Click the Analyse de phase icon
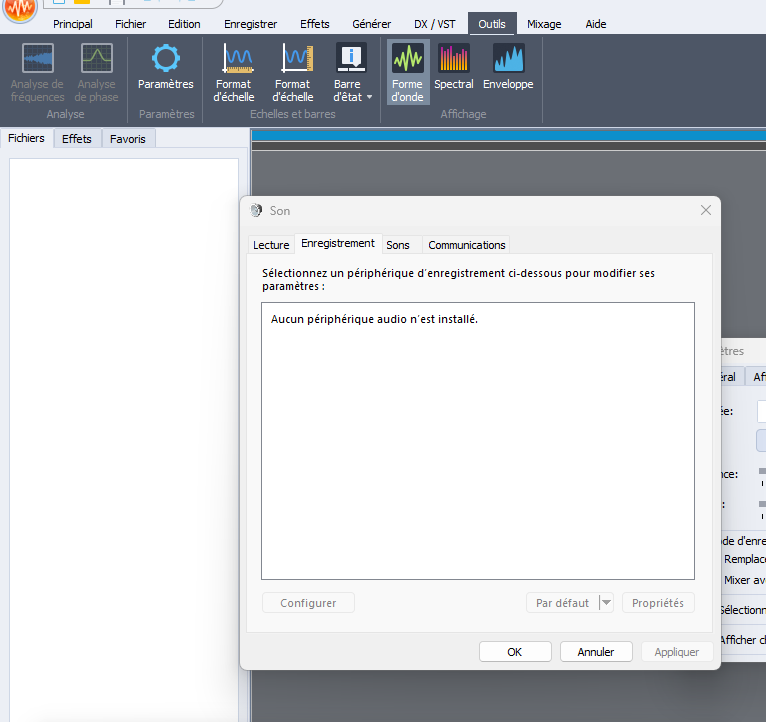 coord(97,60)
